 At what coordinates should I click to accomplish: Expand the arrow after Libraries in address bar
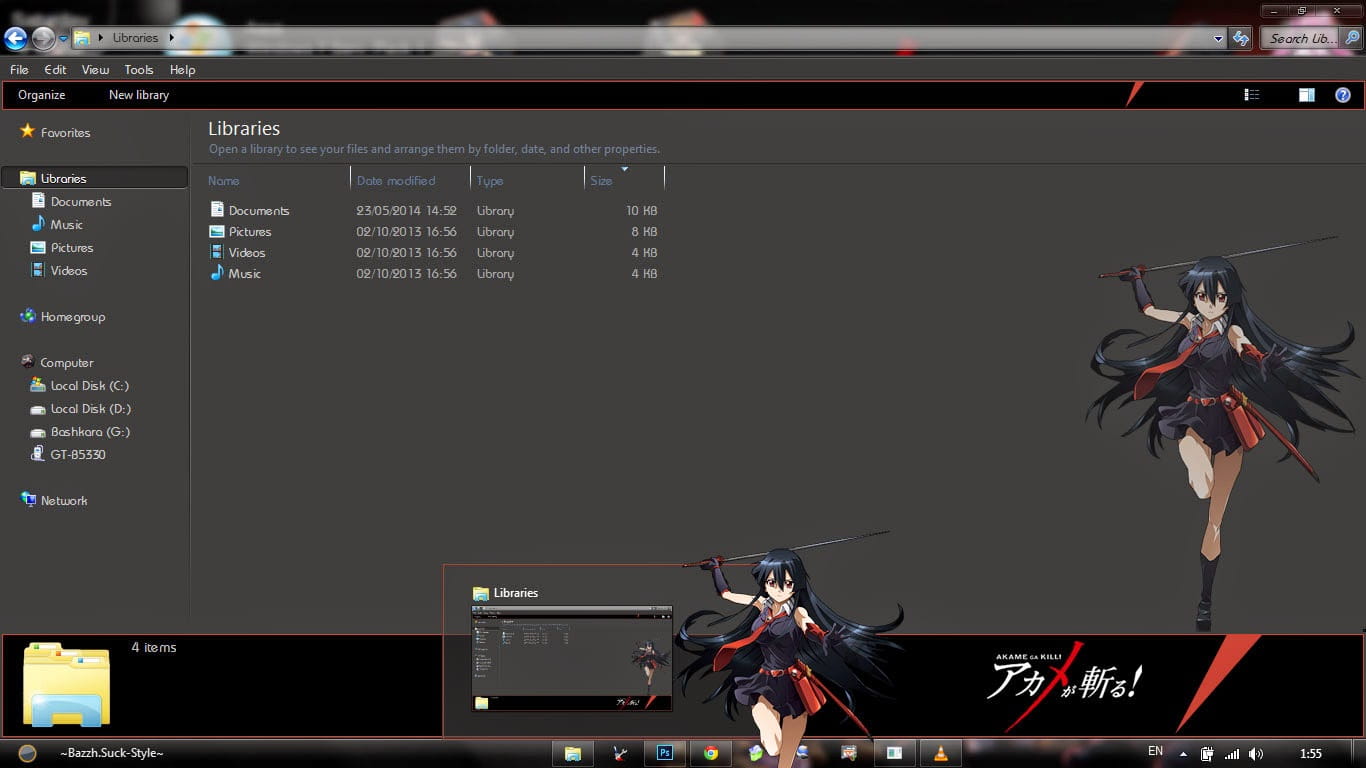tap(171, 38)
